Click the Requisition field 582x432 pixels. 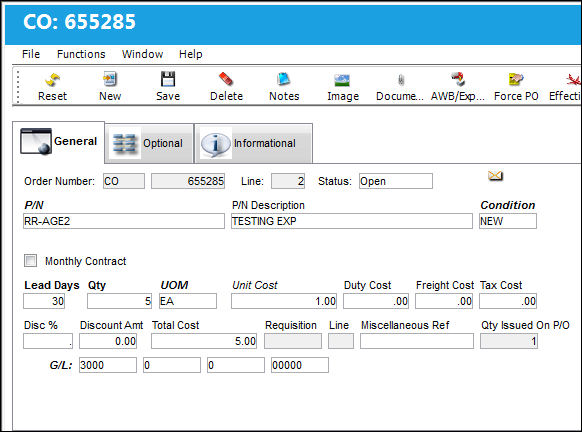[x=293, y=341]
